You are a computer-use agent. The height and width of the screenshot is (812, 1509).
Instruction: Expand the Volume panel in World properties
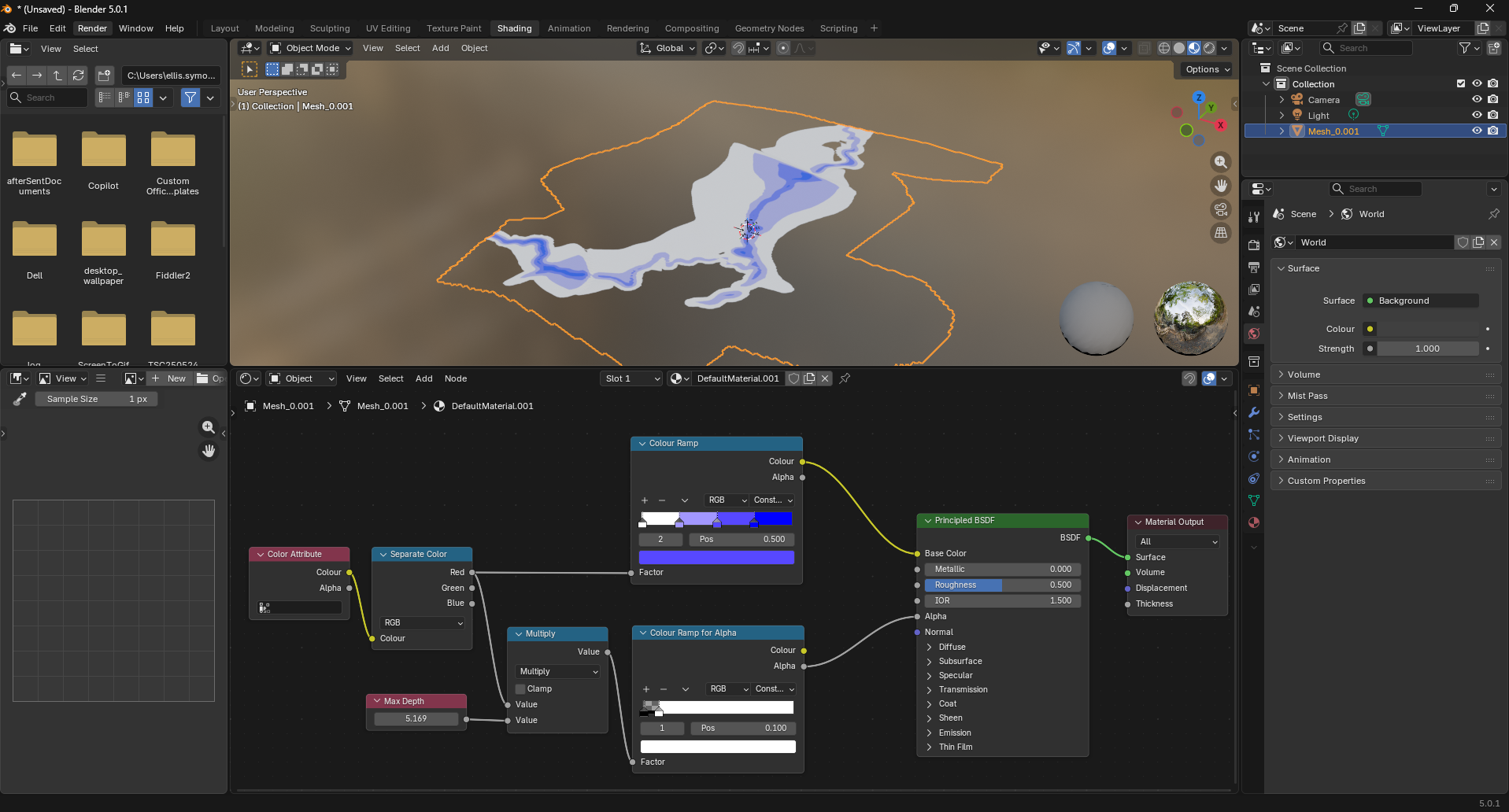coord(1304,375)
